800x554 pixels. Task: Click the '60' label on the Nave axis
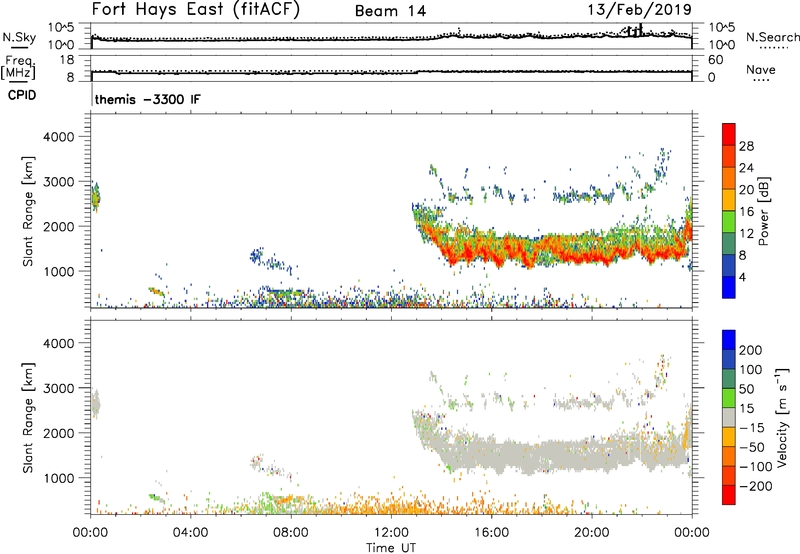coord(716,60)
